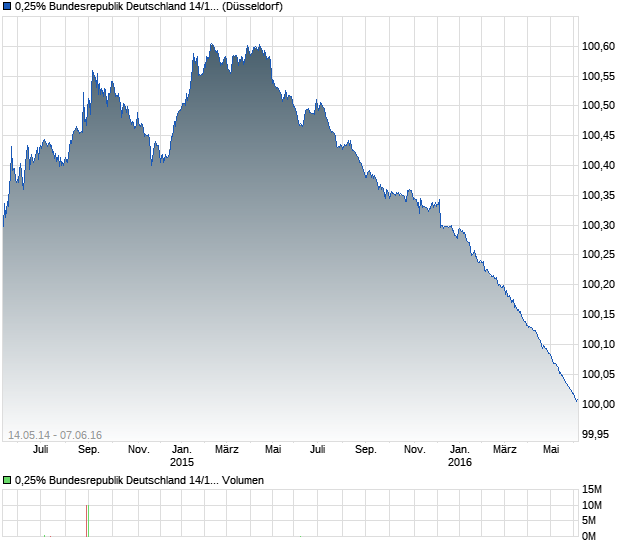This screenshot has height=546, width=620.
Task: Click the price label '100,60'
Action: [x=598, y=46]
